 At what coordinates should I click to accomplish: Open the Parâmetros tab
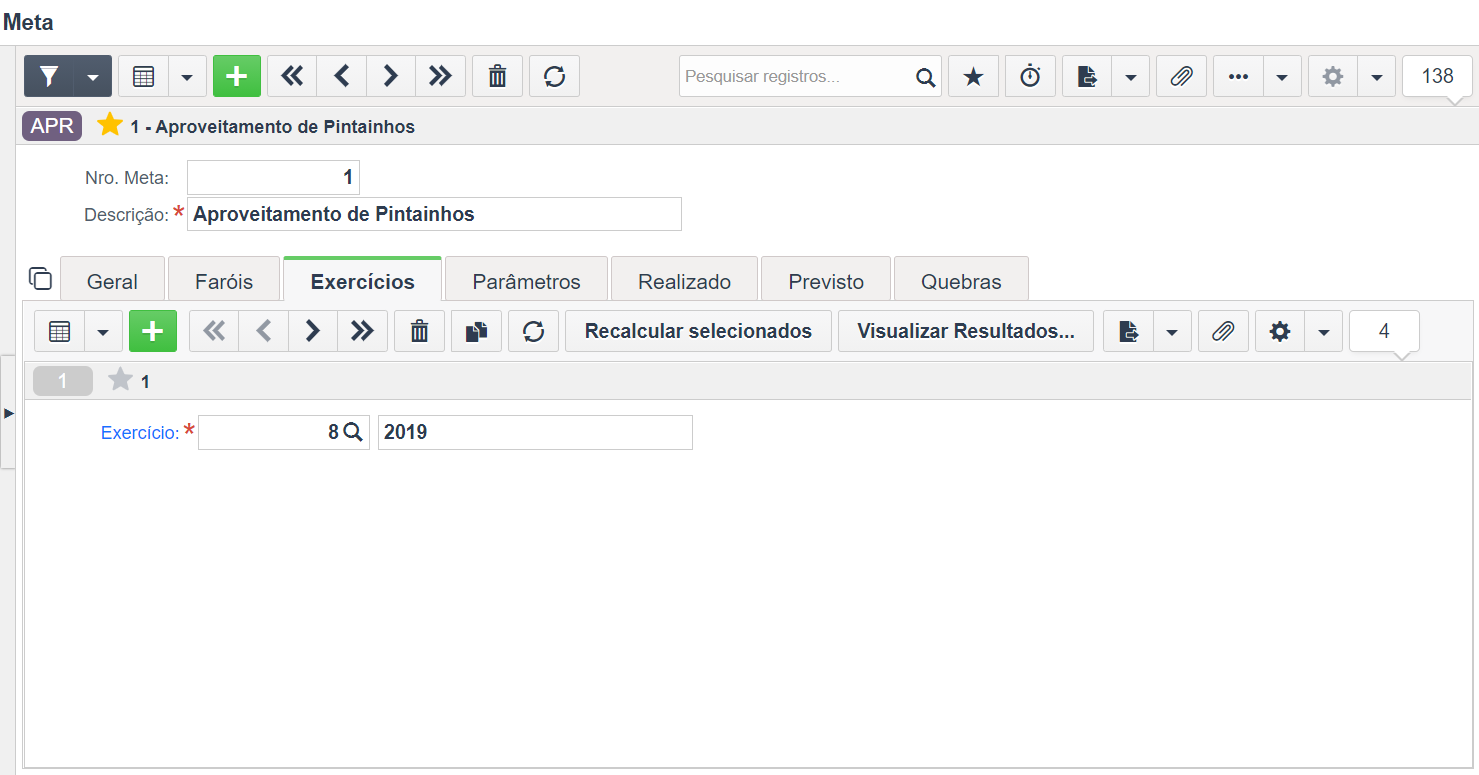pyautogui.click(x=526, y=281)
